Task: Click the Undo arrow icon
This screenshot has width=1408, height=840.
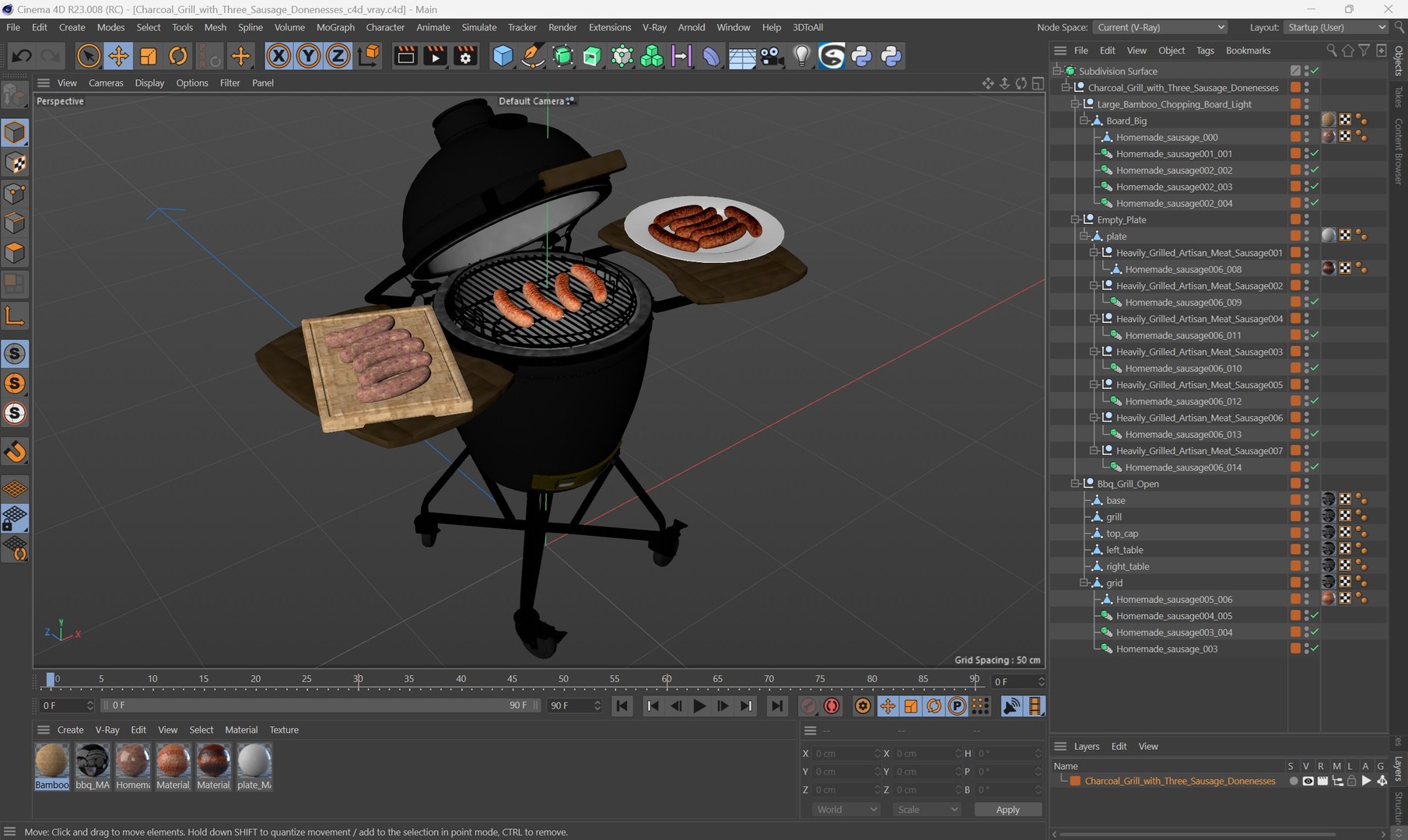Action: [22, 56]
